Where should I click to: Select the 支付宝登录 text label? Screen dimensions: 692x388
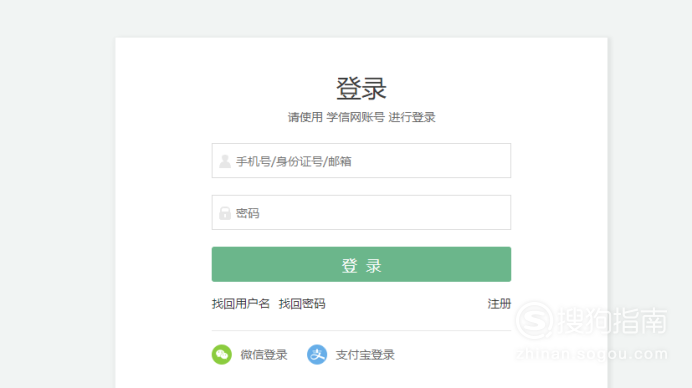(365, 355)
